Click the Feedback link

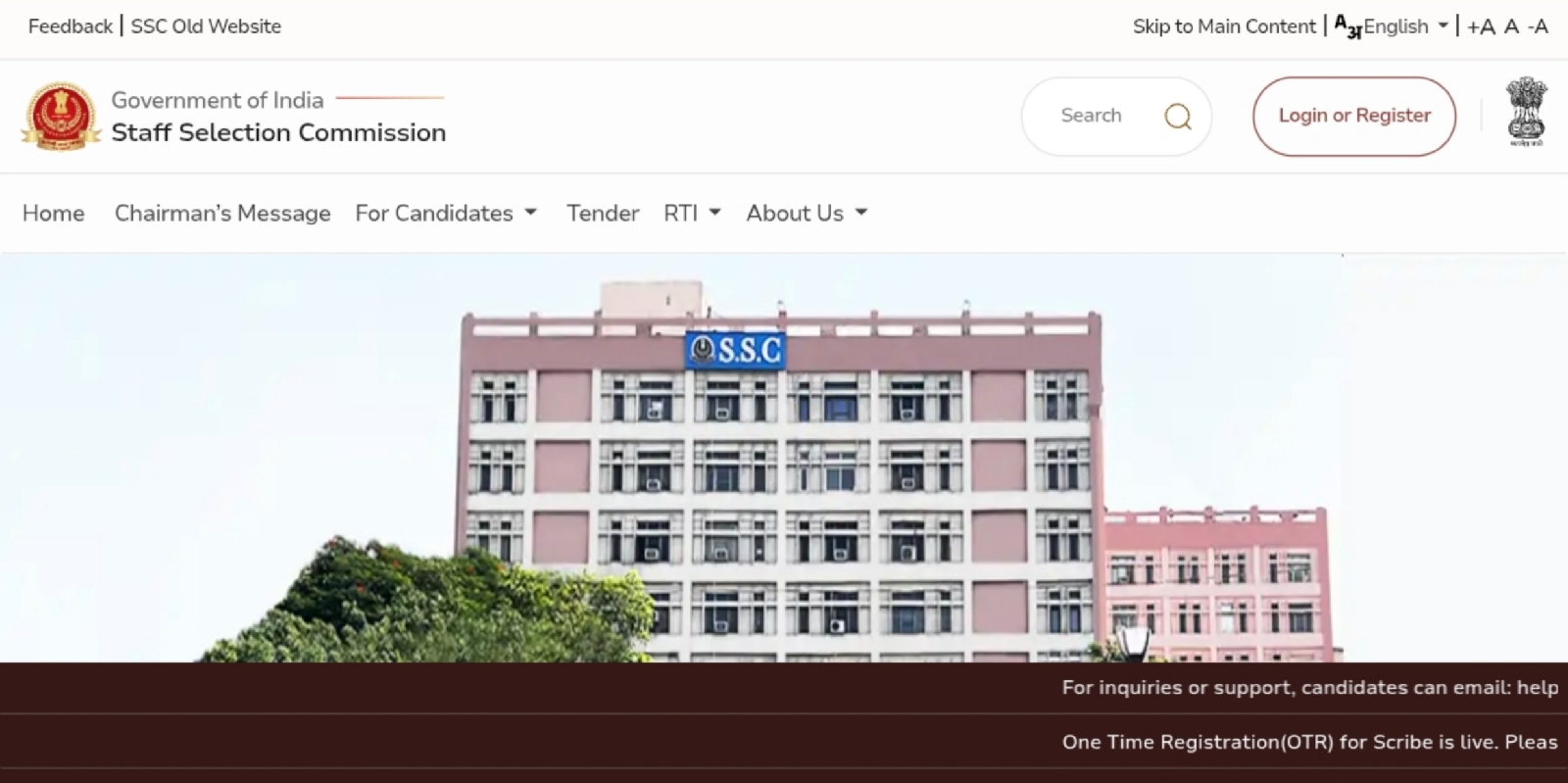point(71,26)
